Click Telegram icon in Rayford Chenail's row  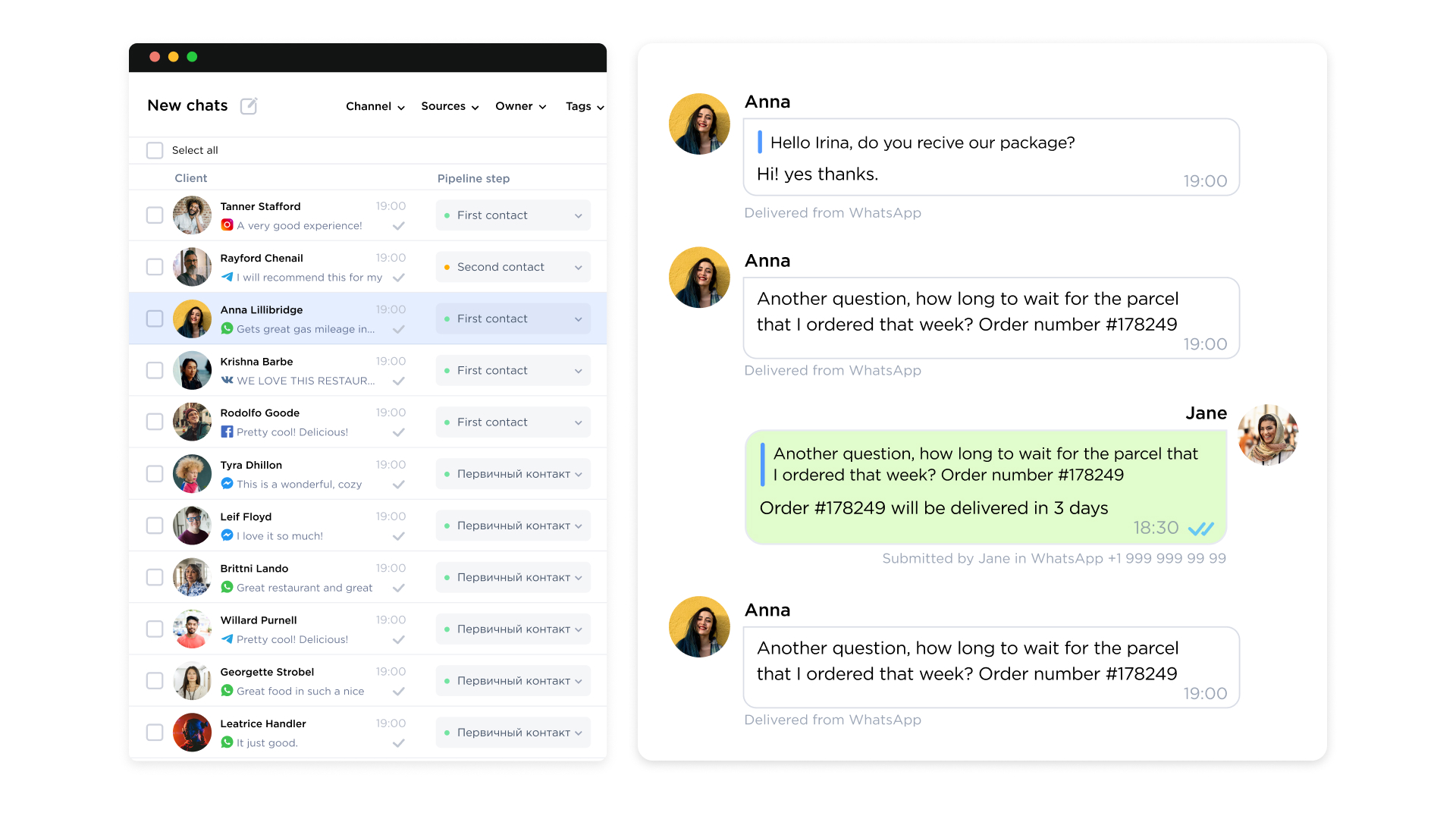(227, 277)
